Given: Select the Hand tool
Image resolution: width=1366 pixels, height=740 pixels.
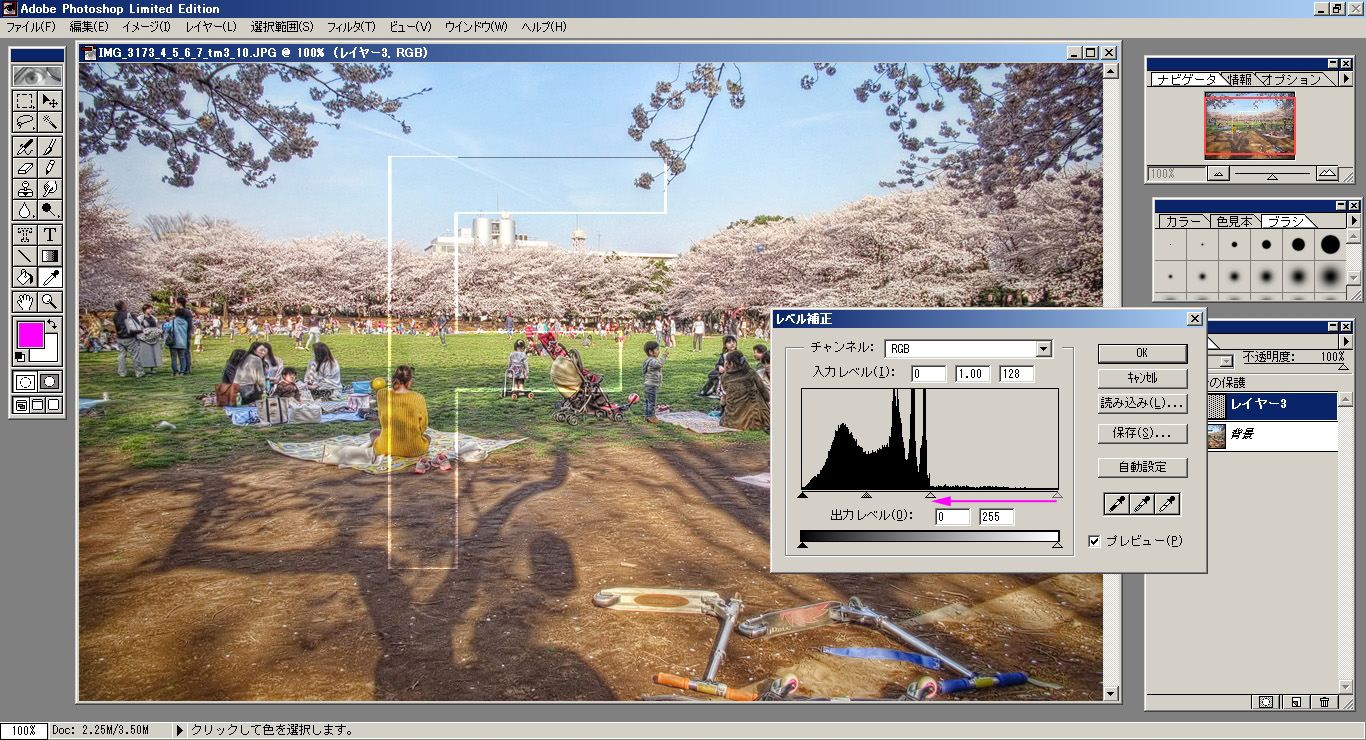Looking at the screenshot, I should click(25, 301).
